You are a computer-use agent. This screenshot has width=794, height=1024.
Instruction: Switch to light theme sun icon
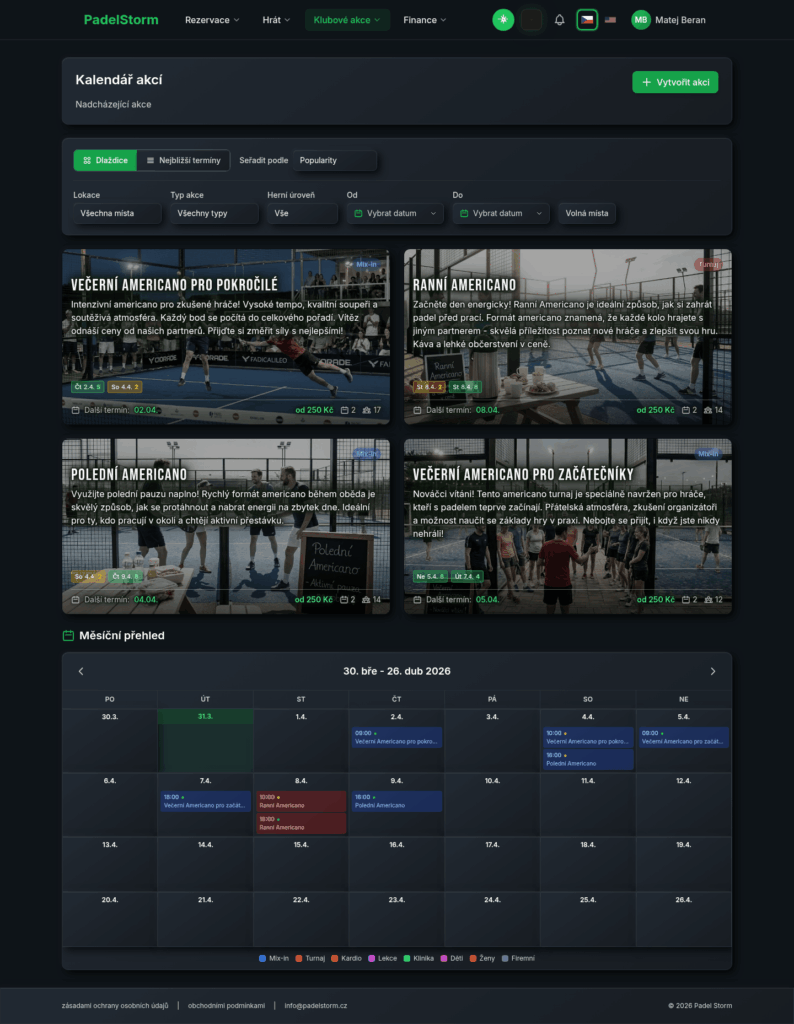tap(503, 20)
